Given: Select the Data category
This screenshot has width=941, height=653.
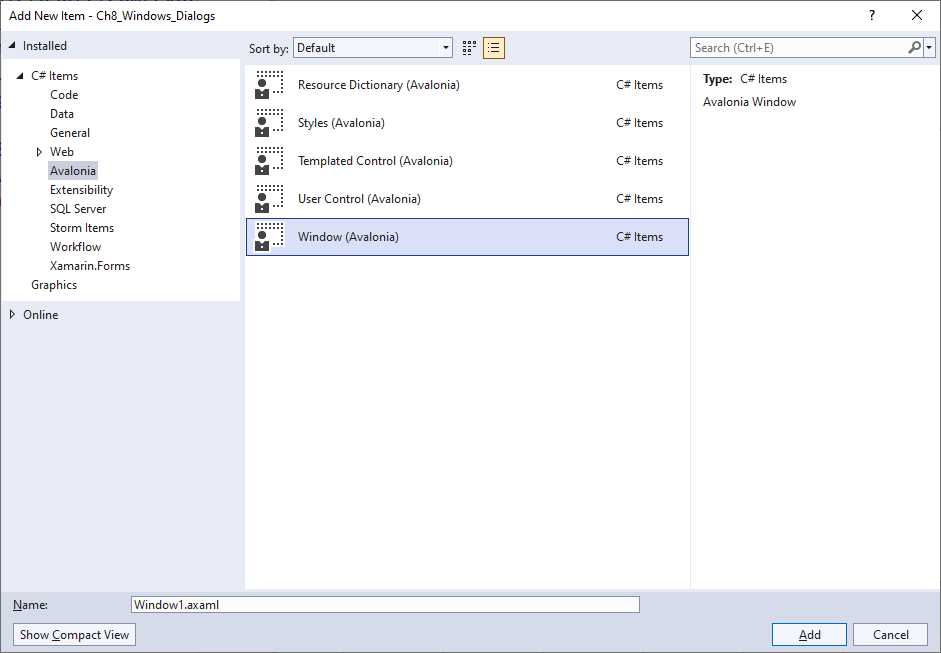Looking at the screenshot, I should (62, 114).
